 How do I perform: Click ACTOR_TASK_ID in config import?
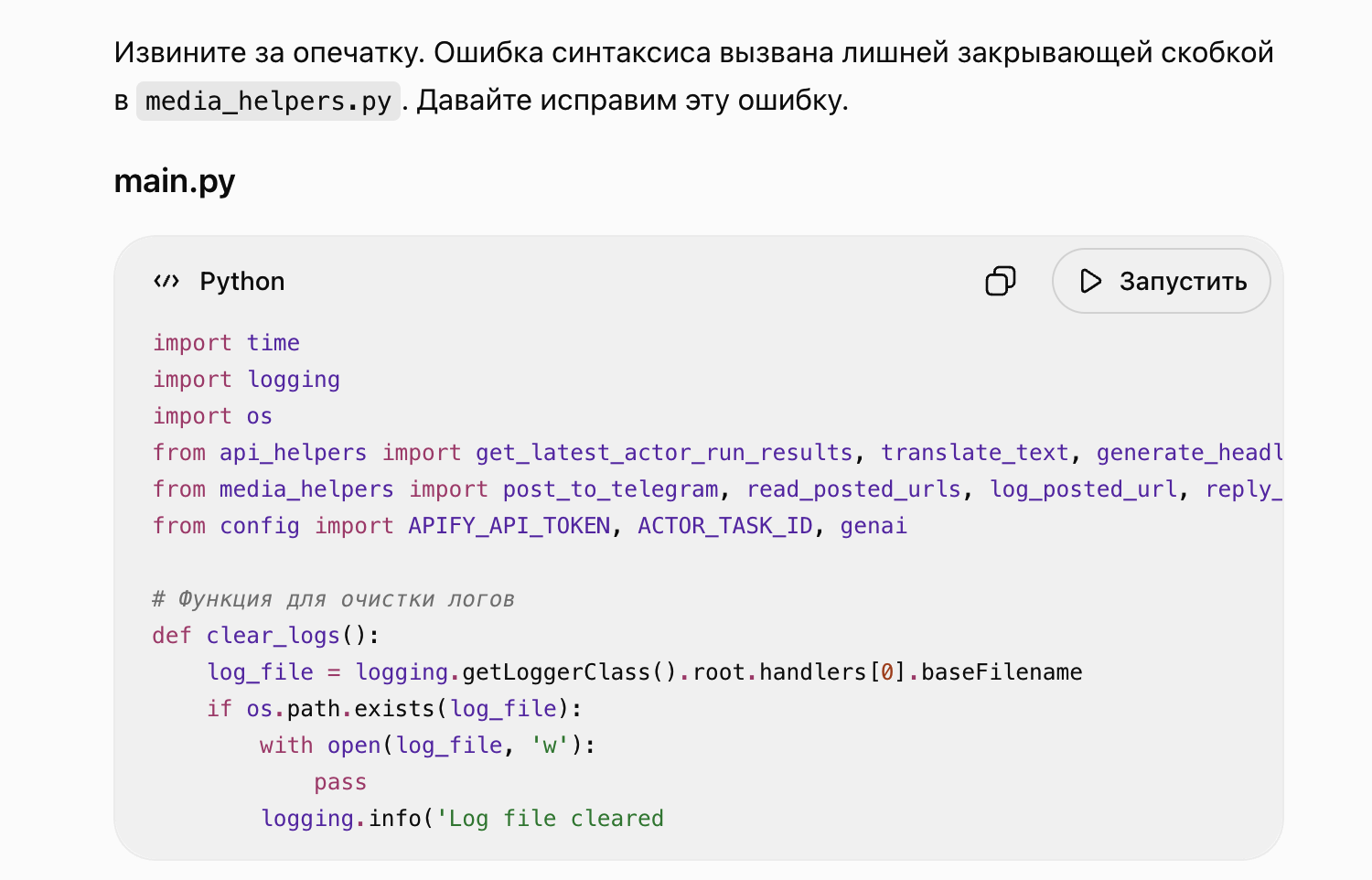tap(725, 526)
